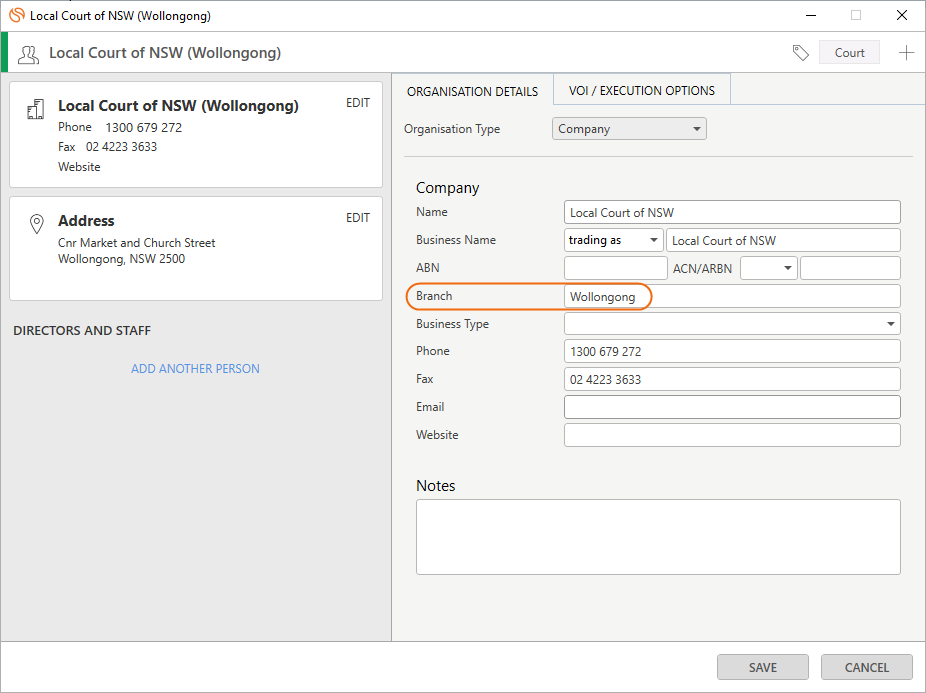Image resolution: width=926 pixels, height=693 pixels.
Task: Click the location pin icon in Address card
Action: 37,223
